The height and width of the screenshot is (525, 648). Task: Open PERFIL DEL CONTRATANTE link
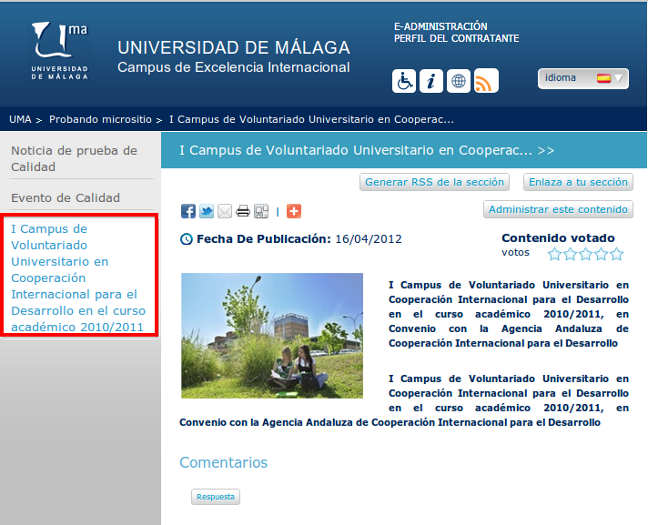(456, 38)
